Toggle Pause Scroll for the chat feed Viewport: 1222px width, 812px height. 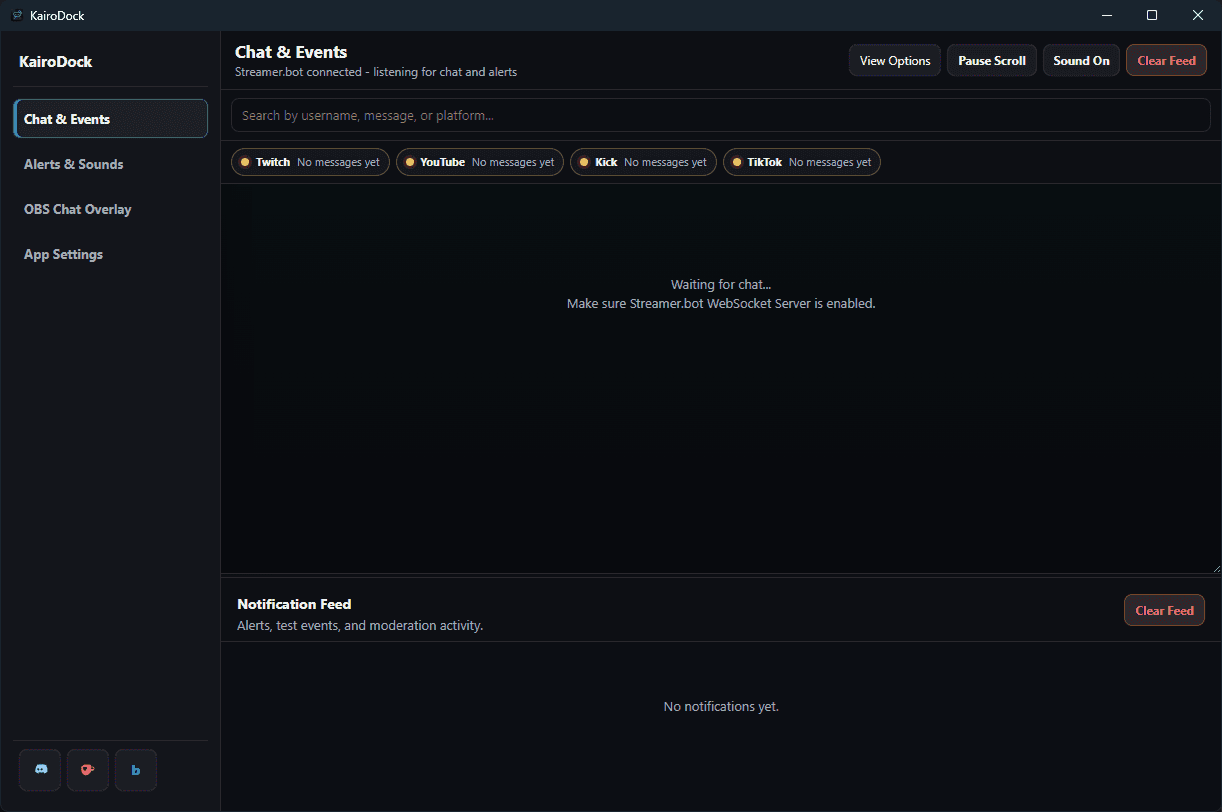tap(992, 60)
